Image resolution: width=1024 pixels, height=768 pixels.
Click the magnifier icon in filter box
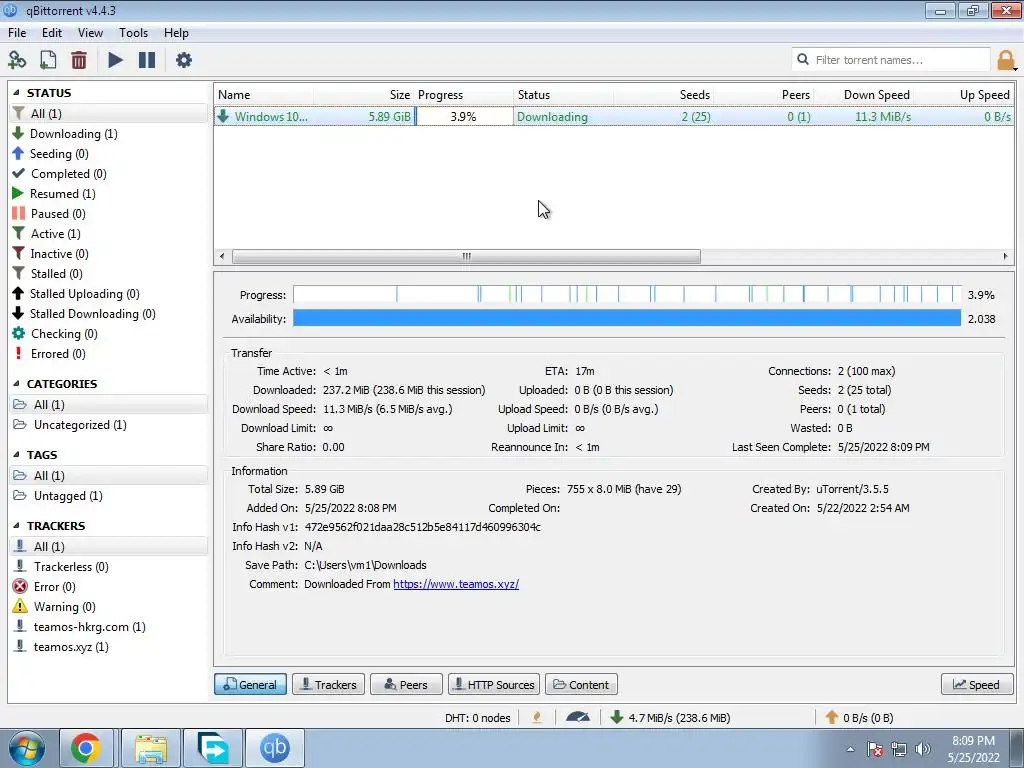click(x=803, y=59)
